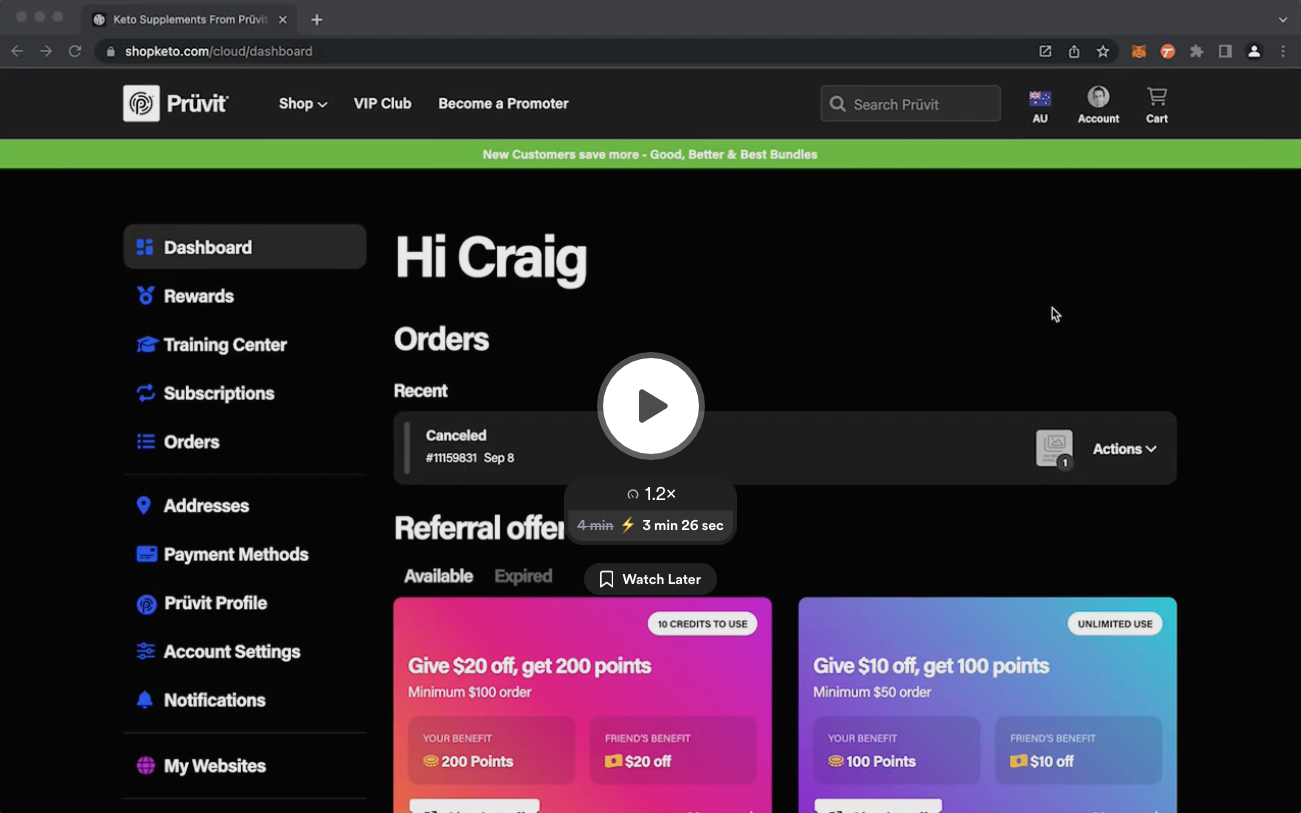The height and width of the screenshot is (813, 1301).
Task: Close the Keto Supplements tab
Action: [x=283, y=19]
